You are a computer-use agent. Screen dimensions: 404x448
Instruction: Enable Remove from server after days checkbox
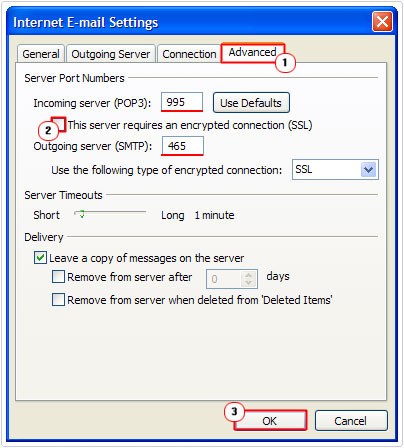(58, 277)
